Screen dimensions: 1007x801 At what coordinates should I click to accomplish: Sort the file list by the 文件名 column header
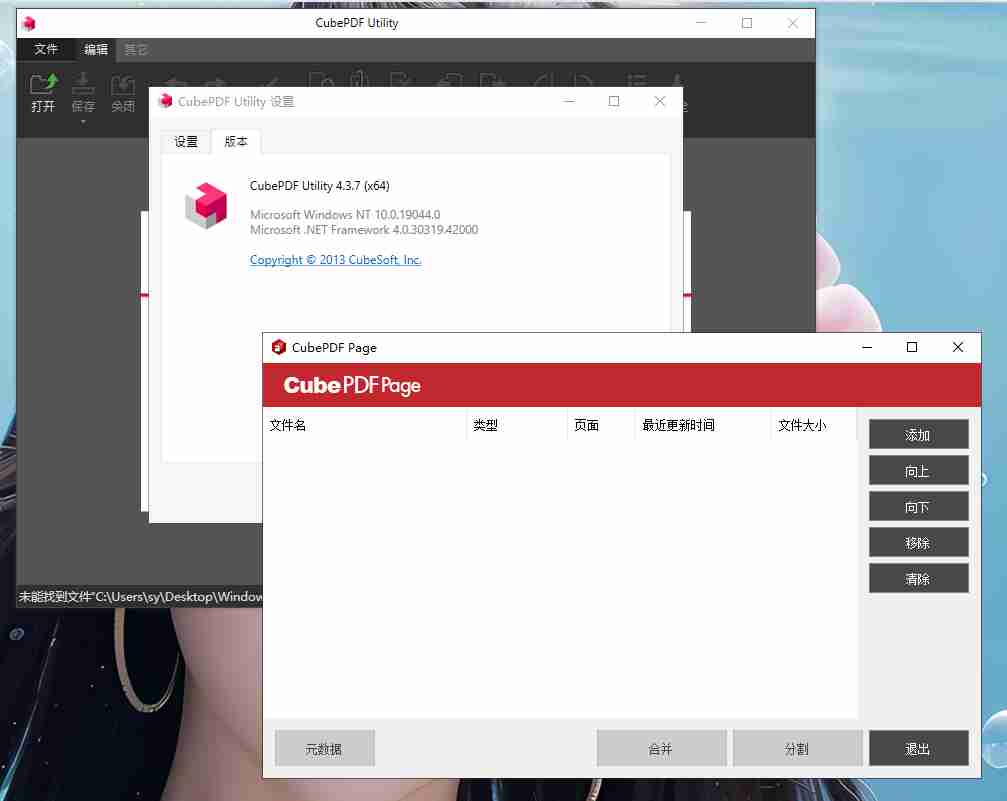pos(364,425)
